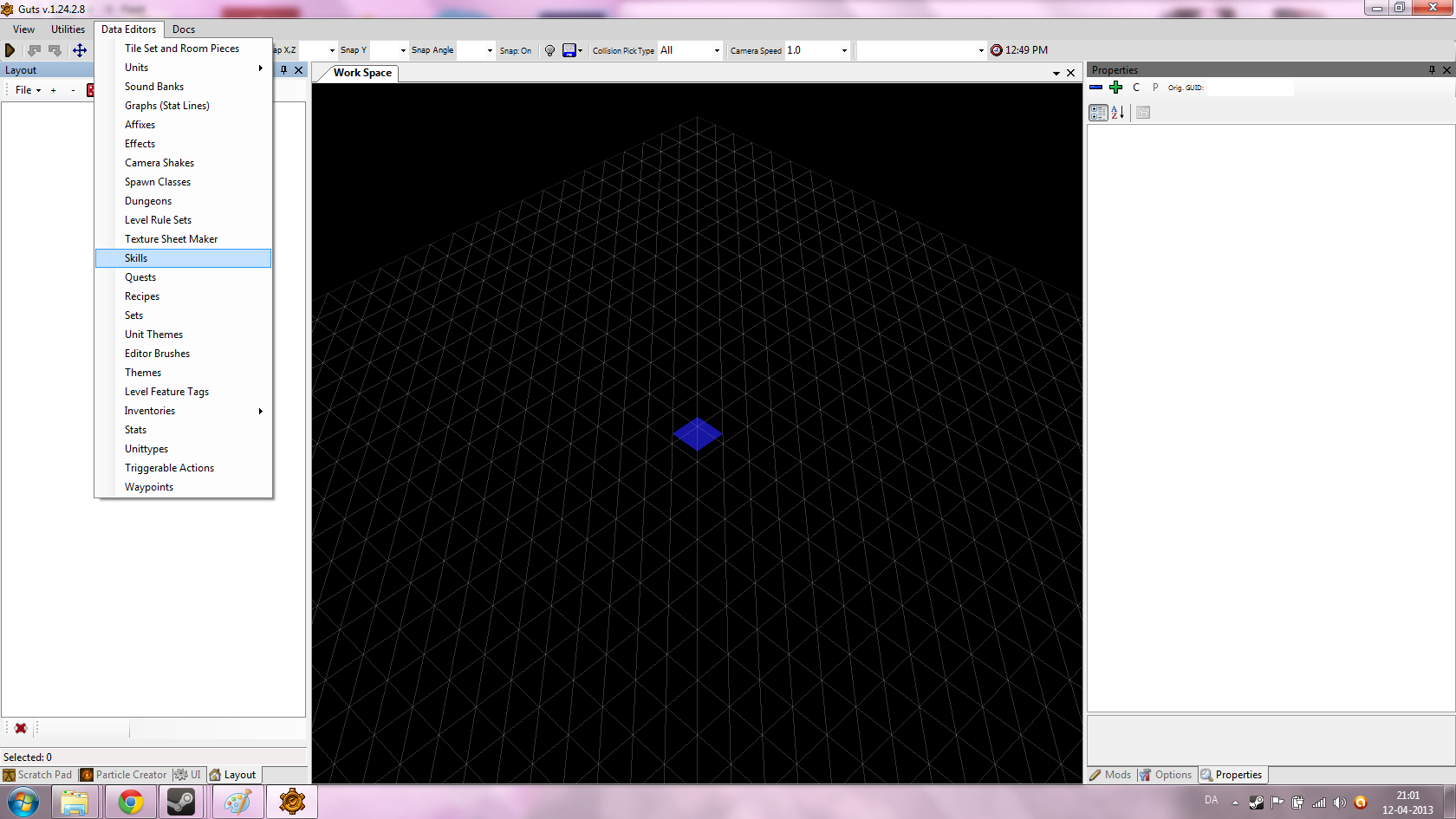This screenshot has width=1456, height=819.
Task: Select Quests menu entry
Action: coord(183,277)
